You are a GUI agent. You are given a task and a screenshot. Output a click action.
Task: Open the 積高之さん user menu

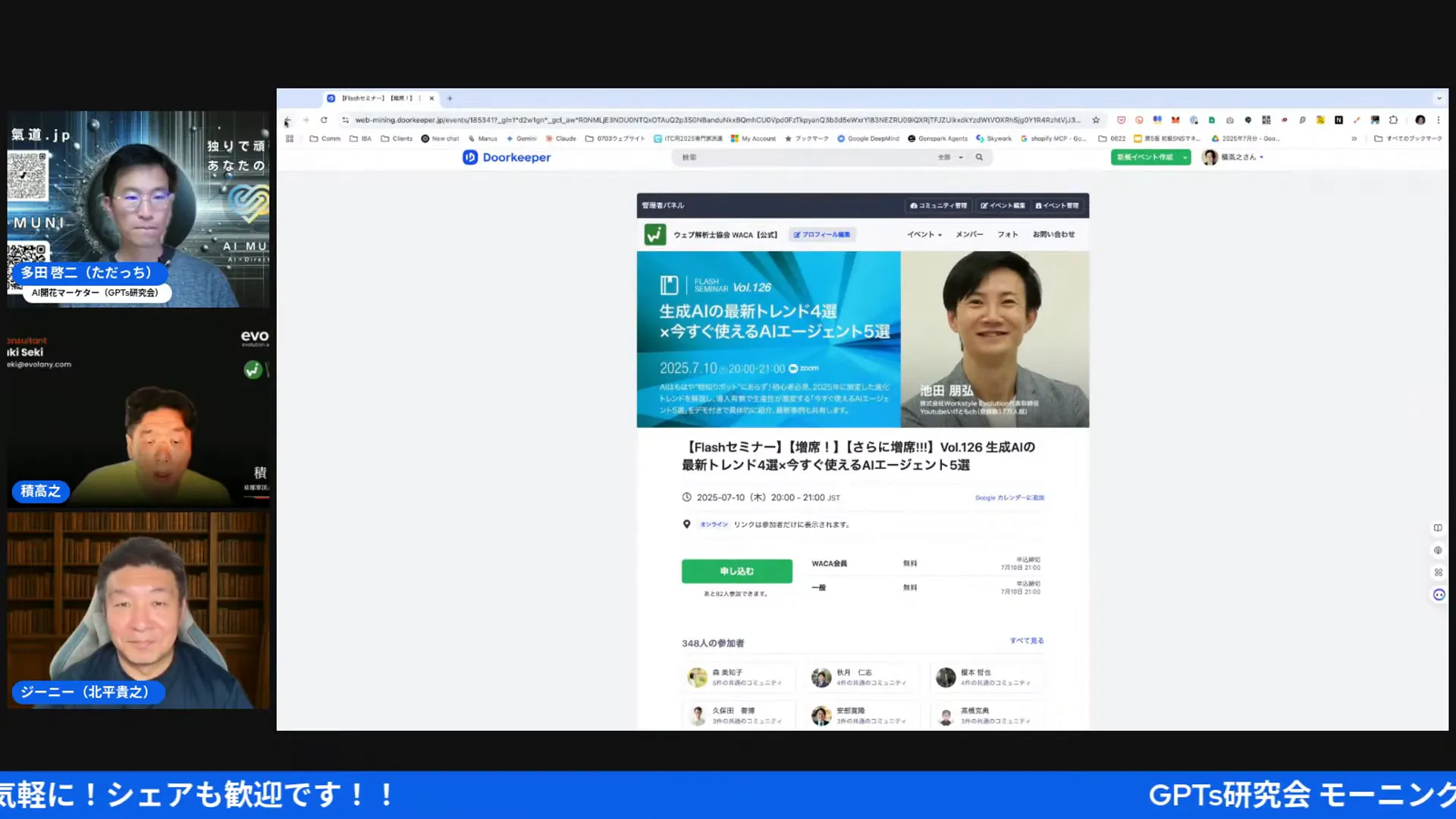coord(1234,158)
